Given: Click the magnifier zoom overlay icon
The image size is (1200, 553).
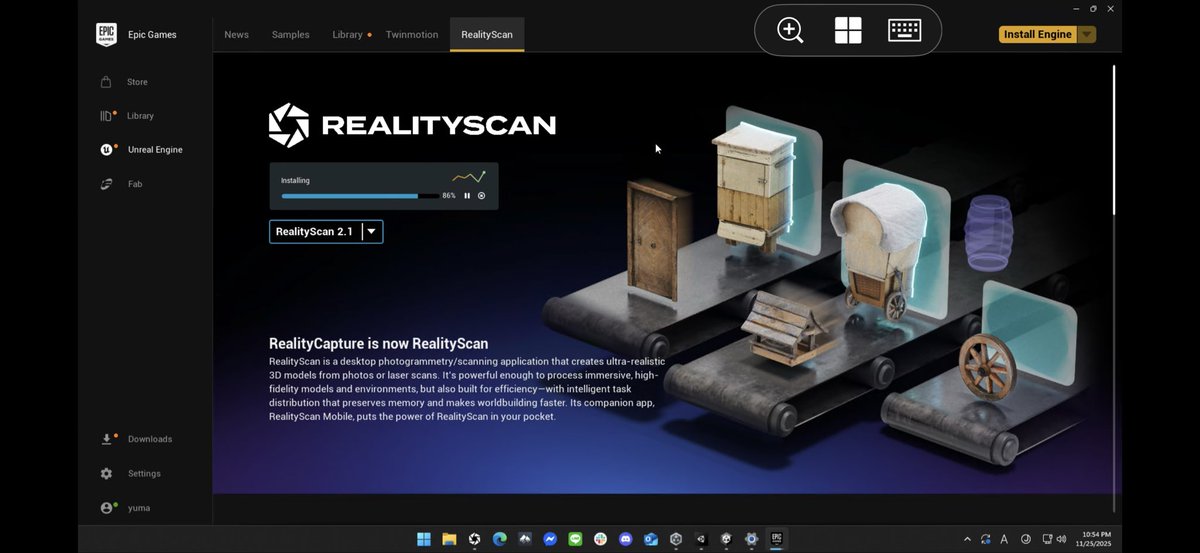Looking at the screenshot, I should 790,30.
